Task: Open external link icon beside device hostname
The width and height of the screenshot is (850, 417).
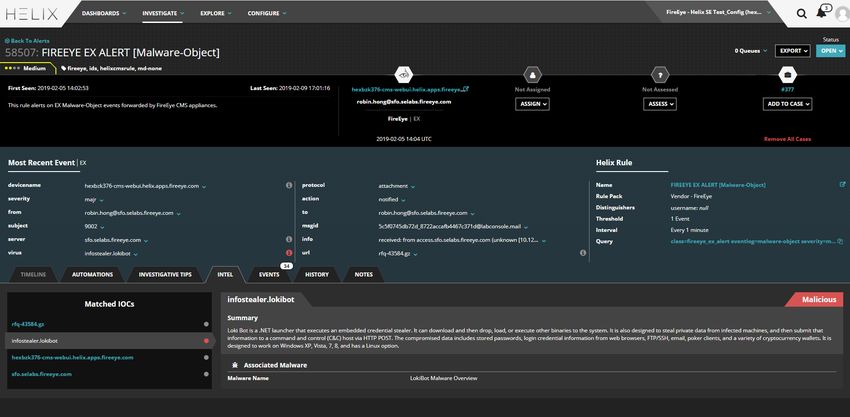Action: [466, 89]
